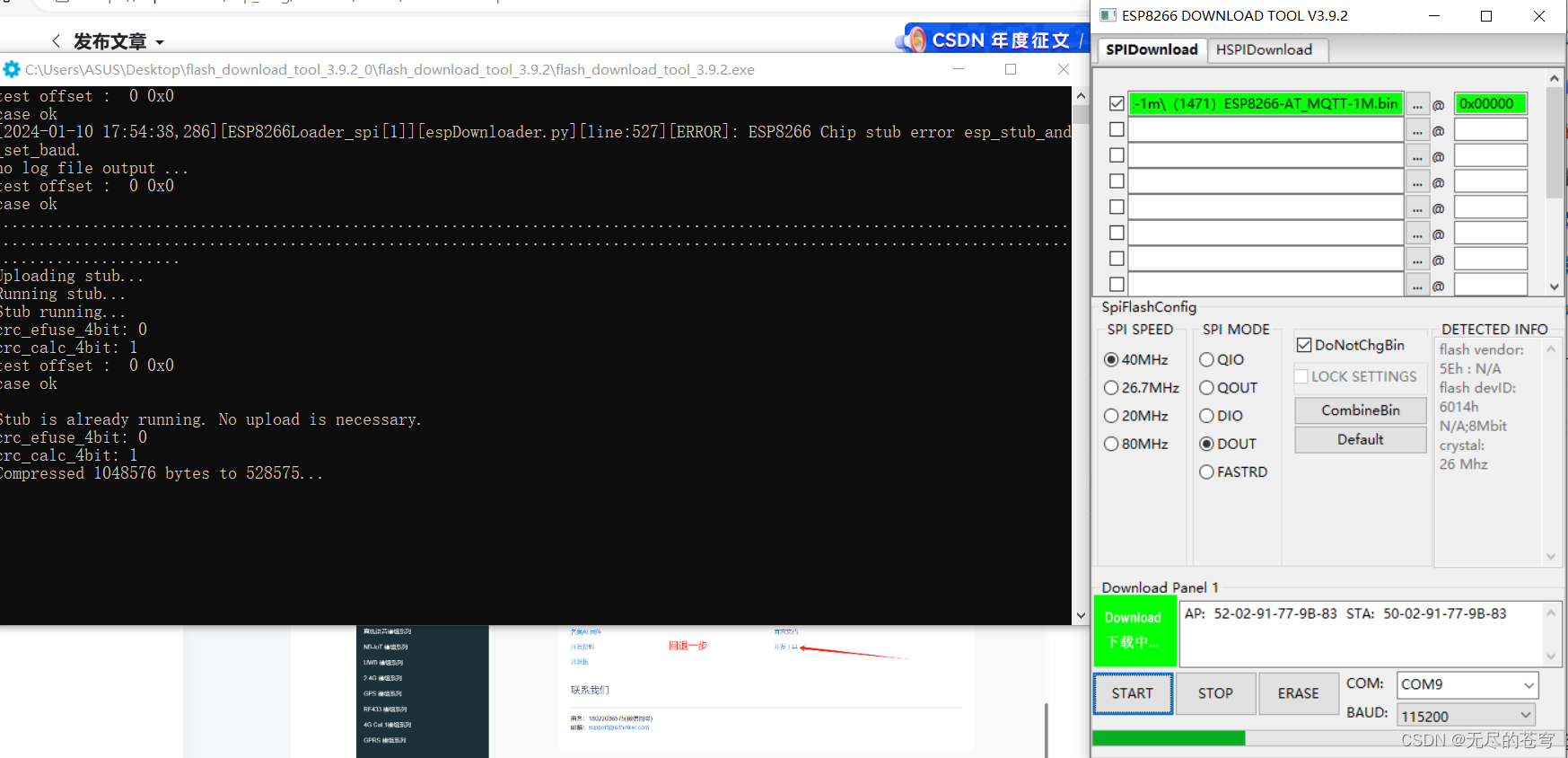
Task: Choose FASTRD SPI mode
Action: tap(1233, 472)
